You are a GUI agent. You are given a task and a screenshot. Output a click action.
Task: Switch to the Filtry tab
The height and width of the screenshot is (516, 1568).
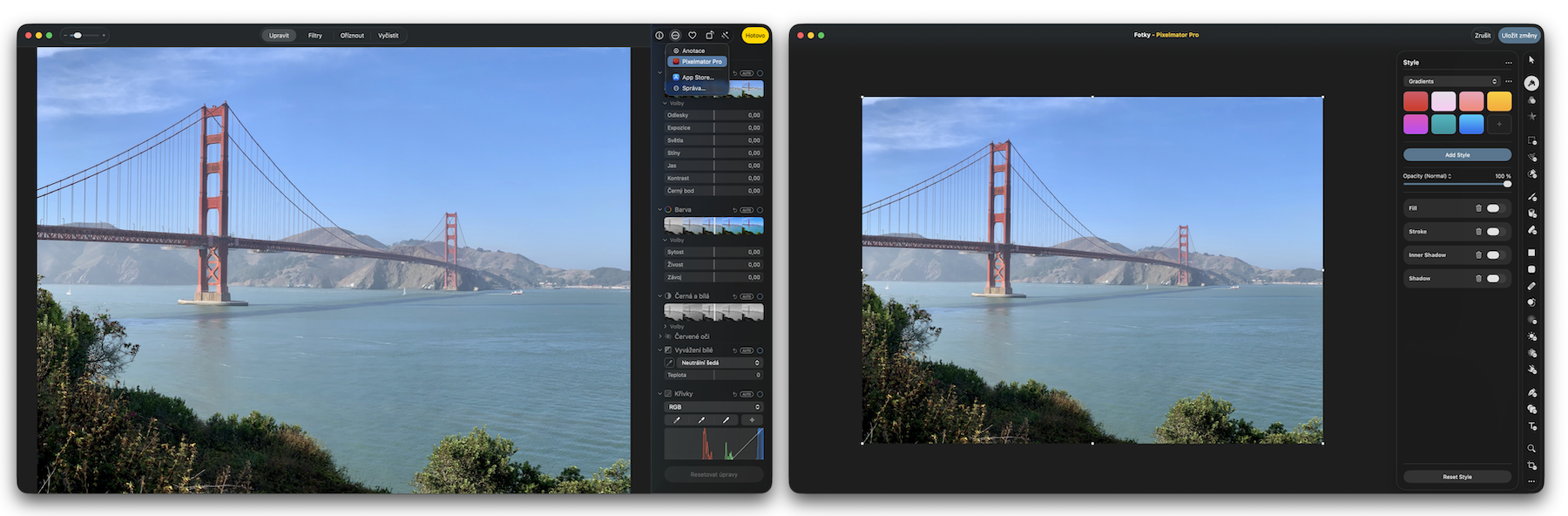pyautogui.click(x=314, y=36)
